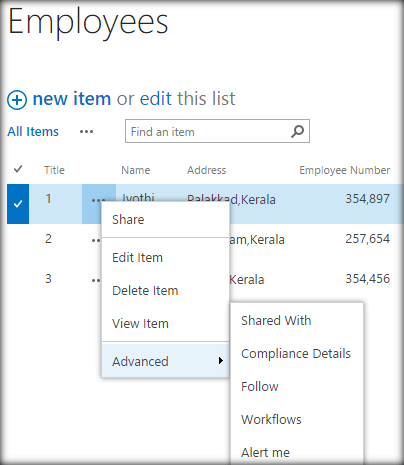This screenshot has height=465, width=404.
Task: Open ellipsis menu for row 3
Action: [x=96, y=280]
